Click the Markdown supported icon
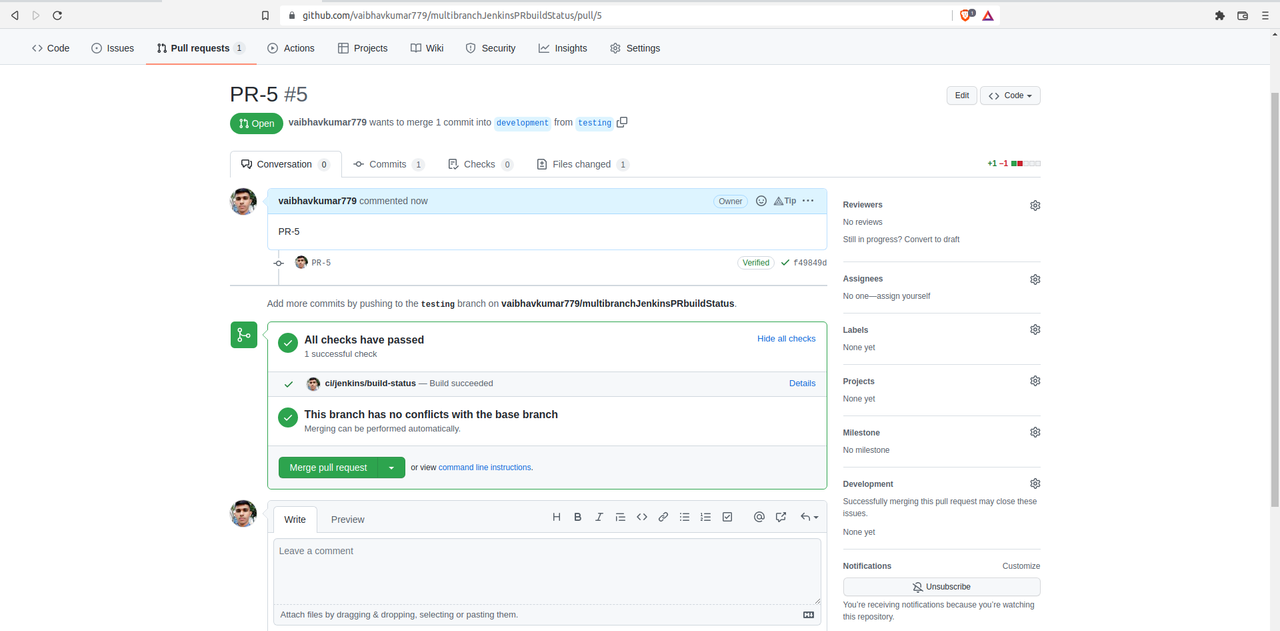 pyautogui.click(x=809, y=615)
